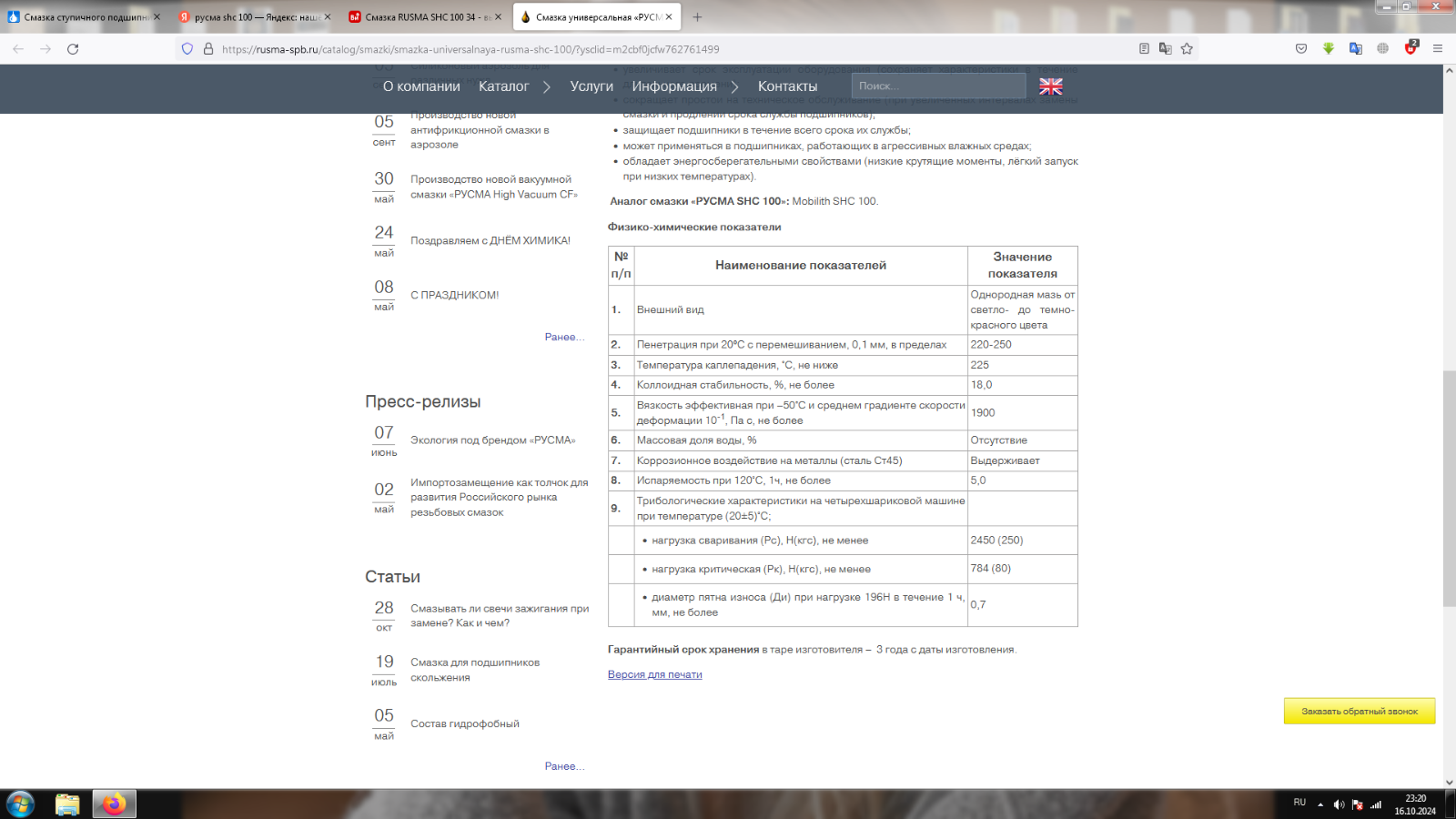The image size is (1456, 819).
Task: Open article 'Смазывать ли свечи зажигания'
Action: coord(500,616)
